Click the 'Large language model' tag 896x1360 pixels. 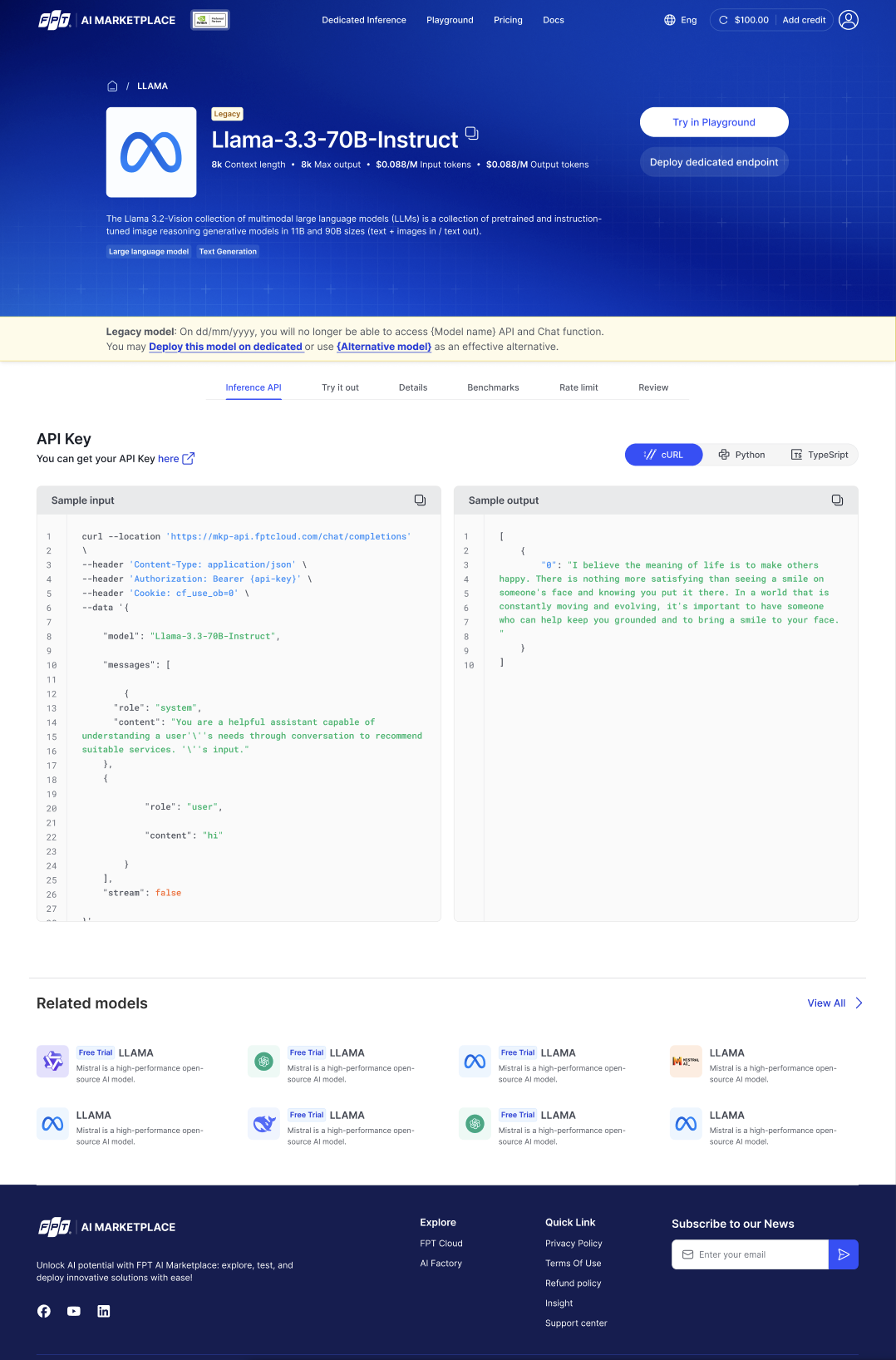pos(149,252)
